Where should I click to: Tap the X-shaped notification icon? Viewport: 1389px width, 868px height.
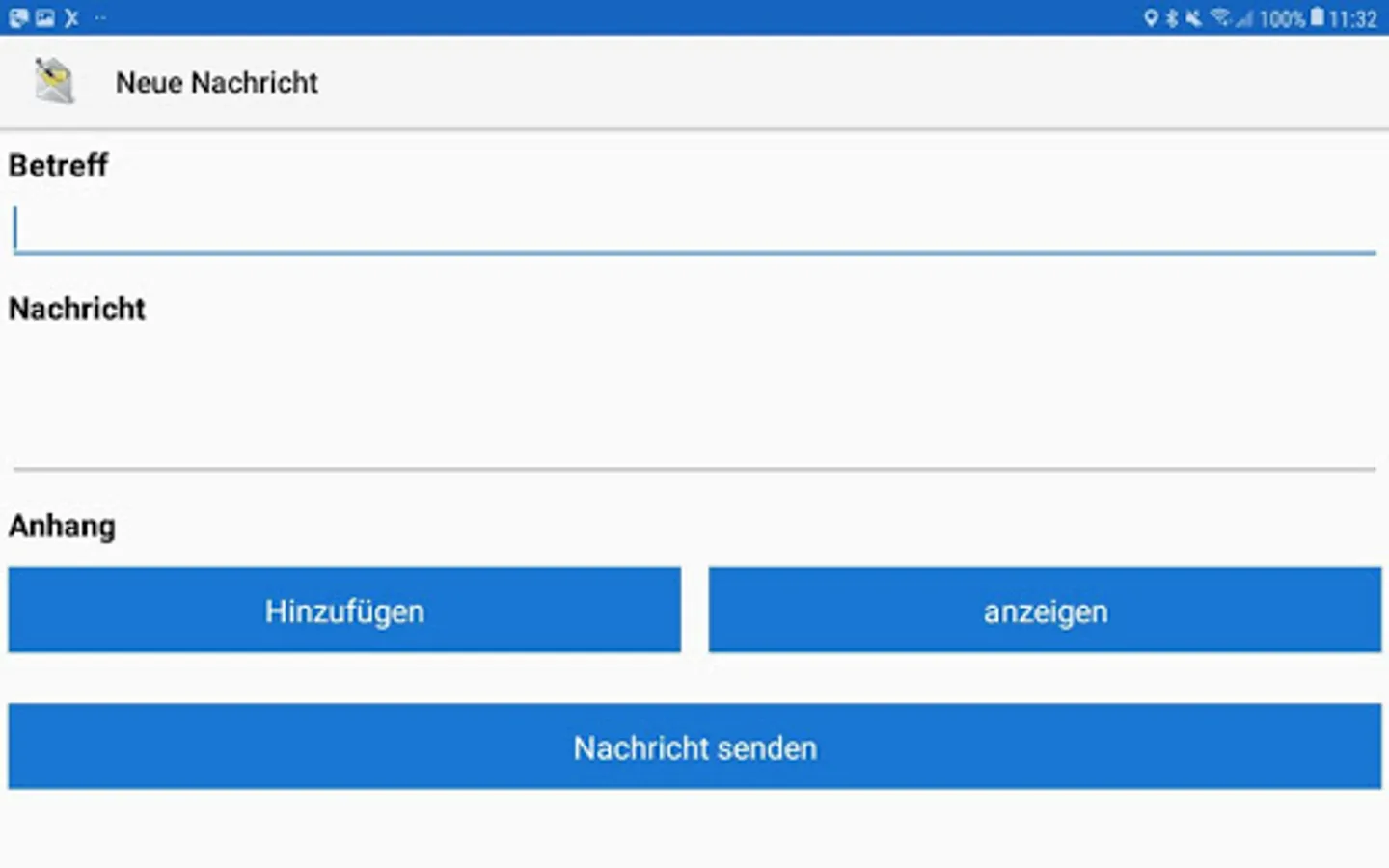72,18
